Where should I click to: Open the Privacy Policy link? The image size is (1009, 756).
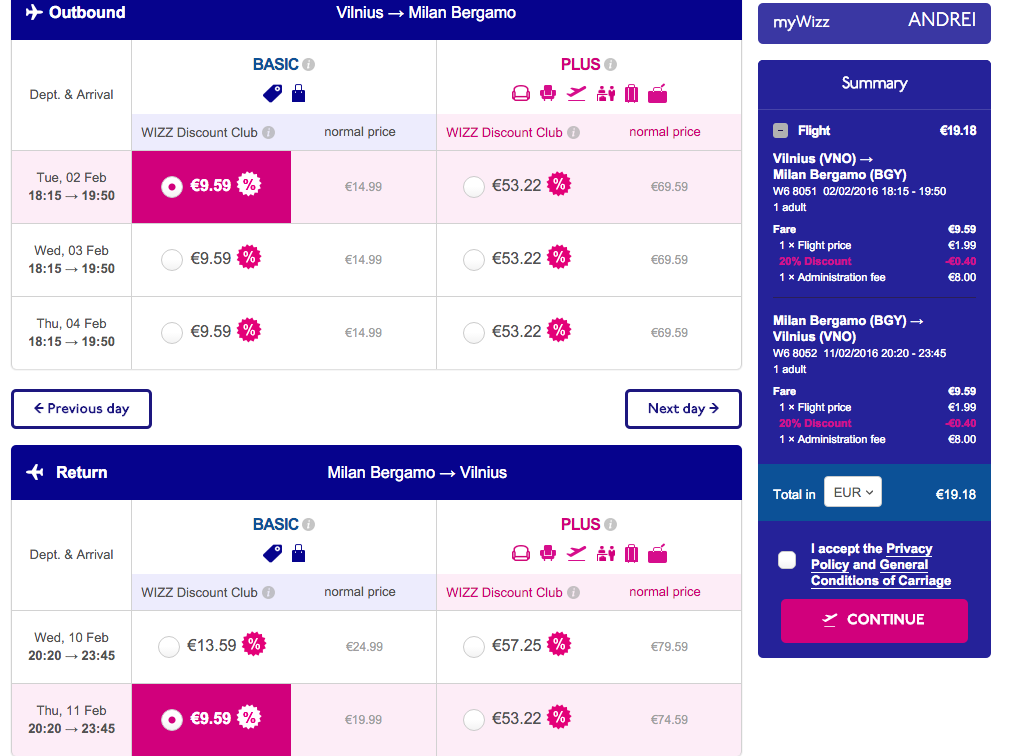click(x=909, y=549)
